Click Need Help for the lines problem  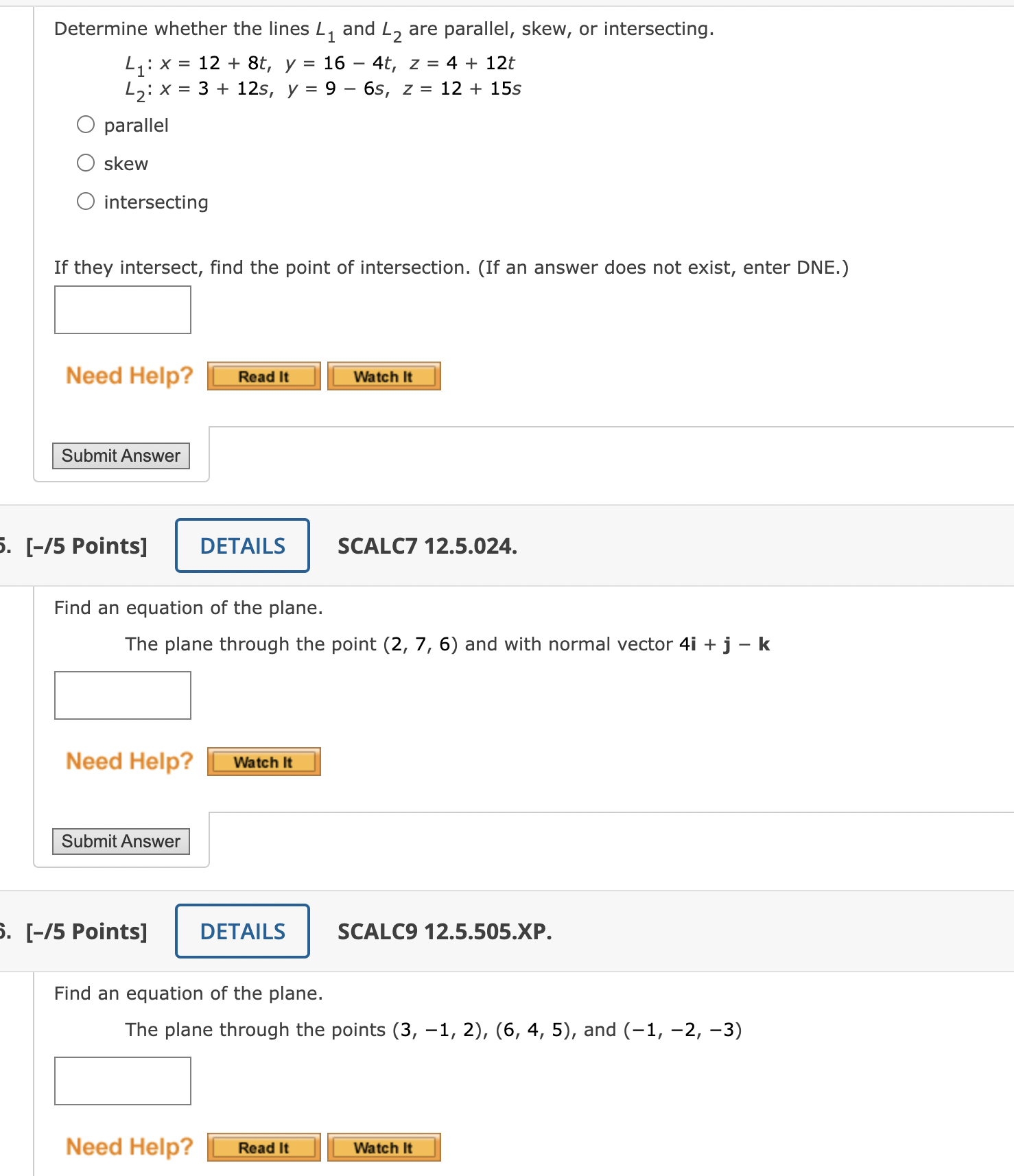point(129,375)
